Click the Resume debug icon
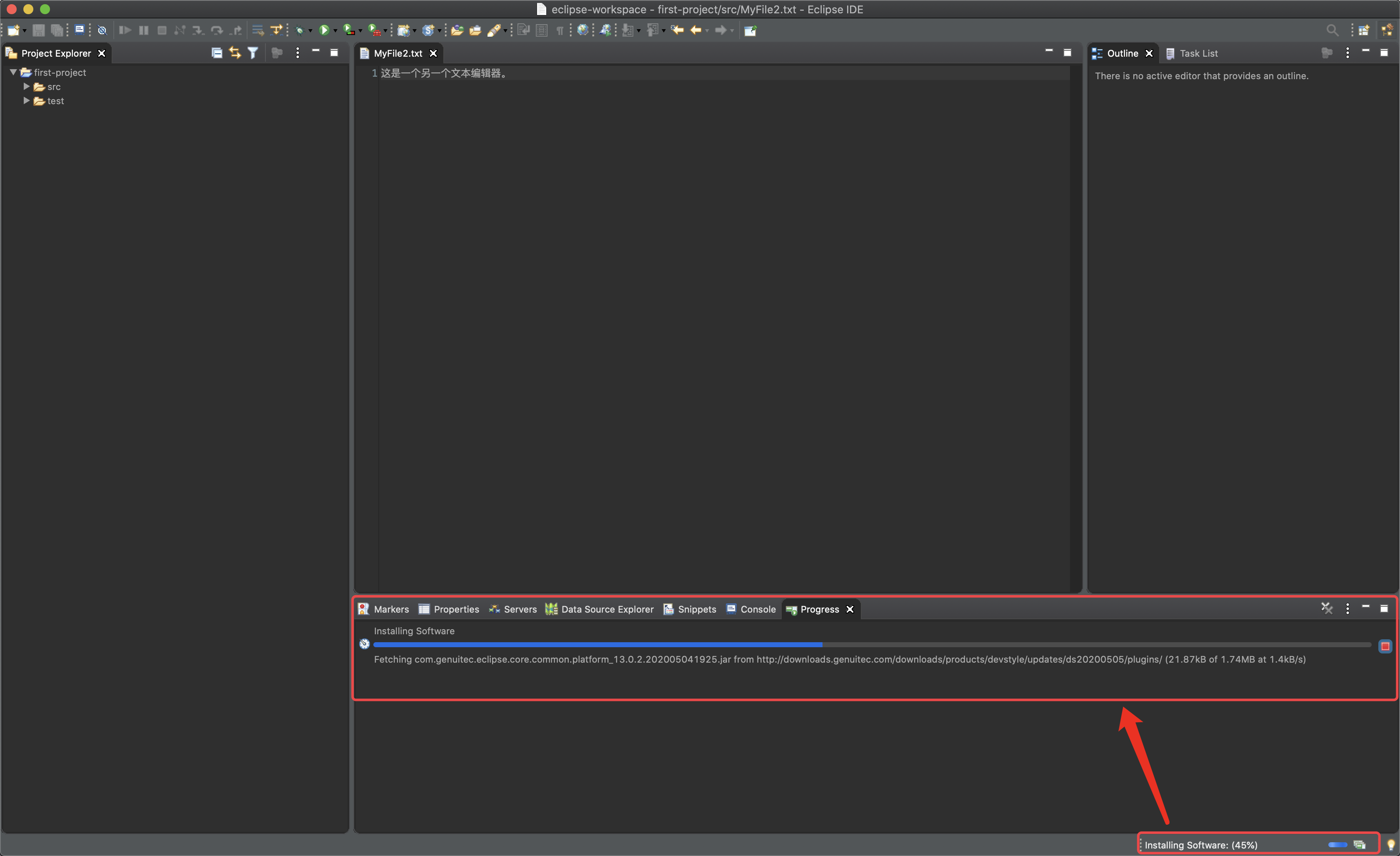 coord(125,30)
